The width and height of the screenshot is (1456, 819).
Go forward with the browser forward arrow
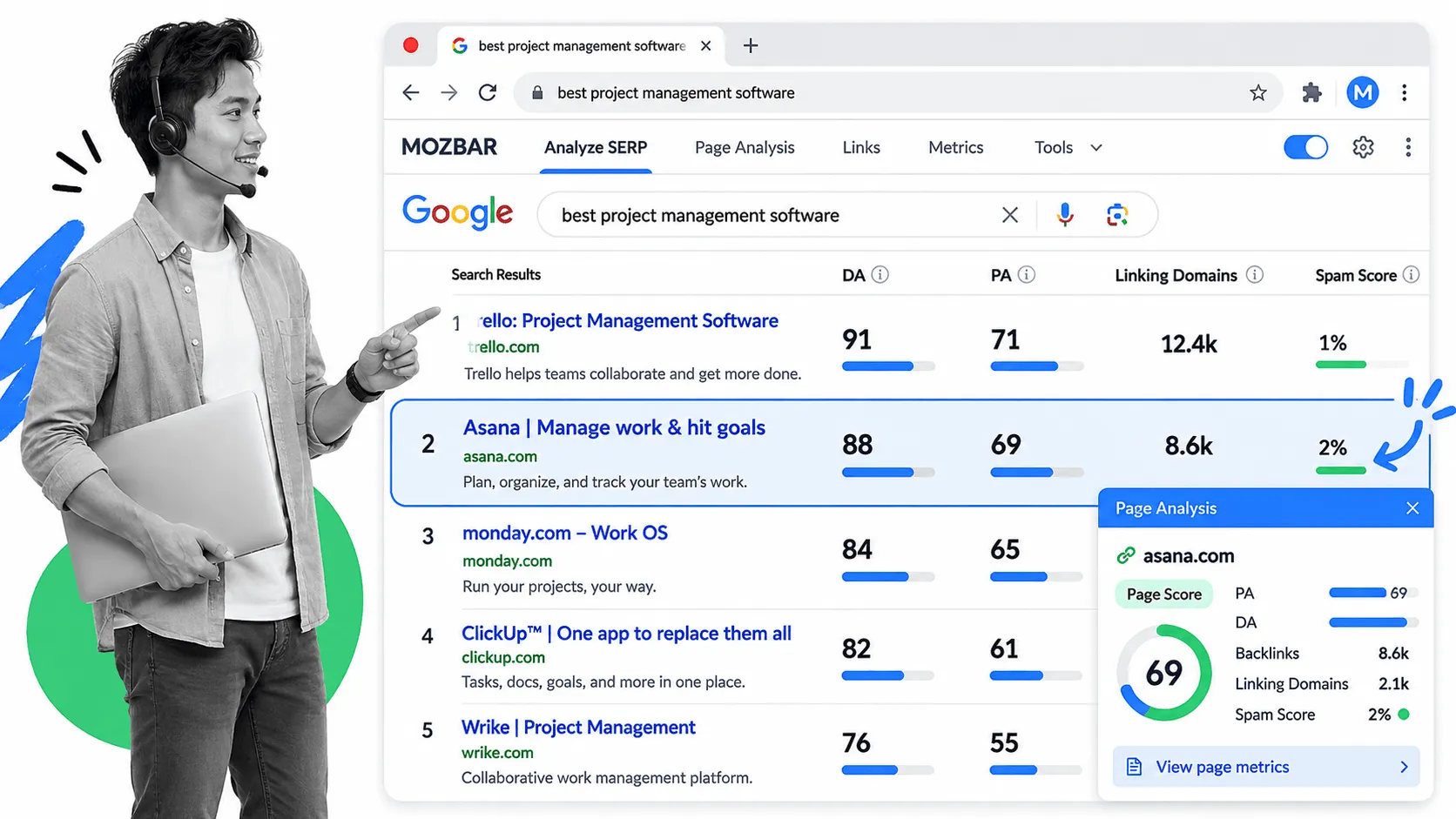pyautogui.click(x=449, y=92)
